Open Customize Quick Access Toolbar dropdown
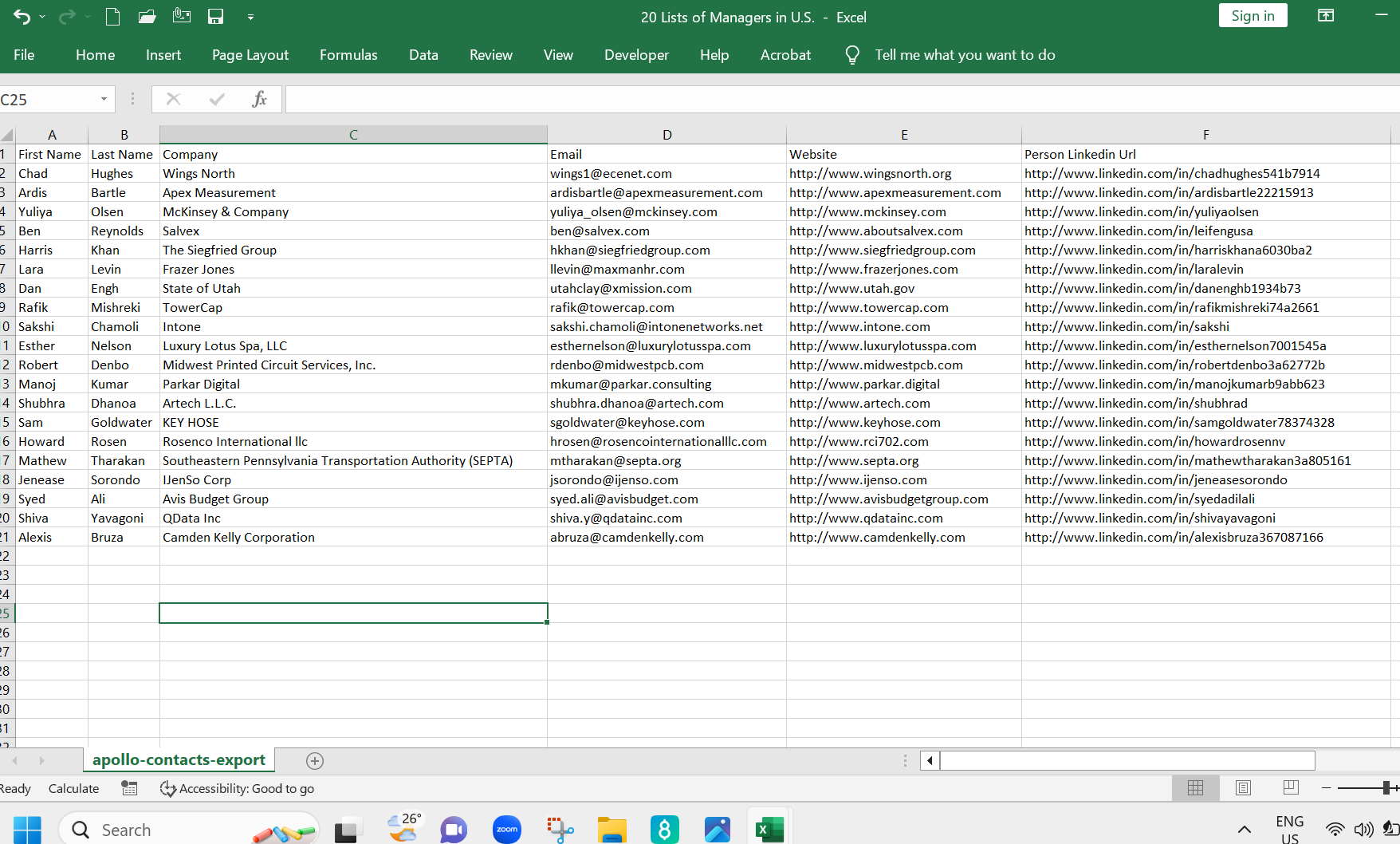Screen dimensions: 1400x844 pos(250,17)
